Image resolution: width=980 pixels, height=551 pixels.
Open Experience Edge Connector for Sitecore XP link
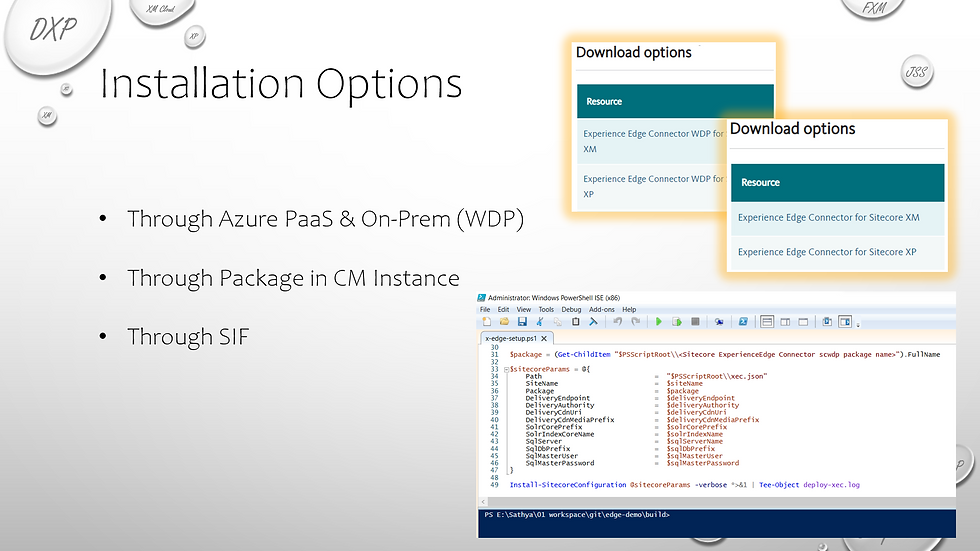(x=827, y=252)
